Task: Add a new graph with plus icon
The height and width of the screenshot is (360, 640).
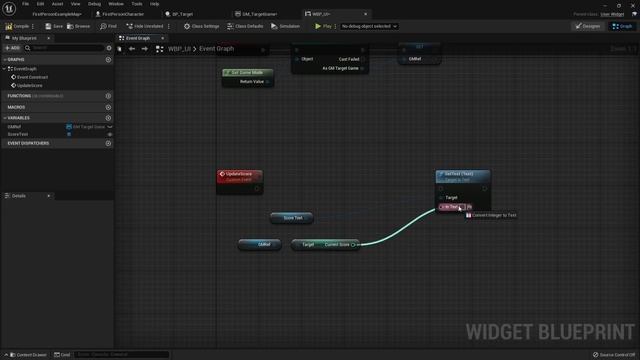Action: point(108,60)
